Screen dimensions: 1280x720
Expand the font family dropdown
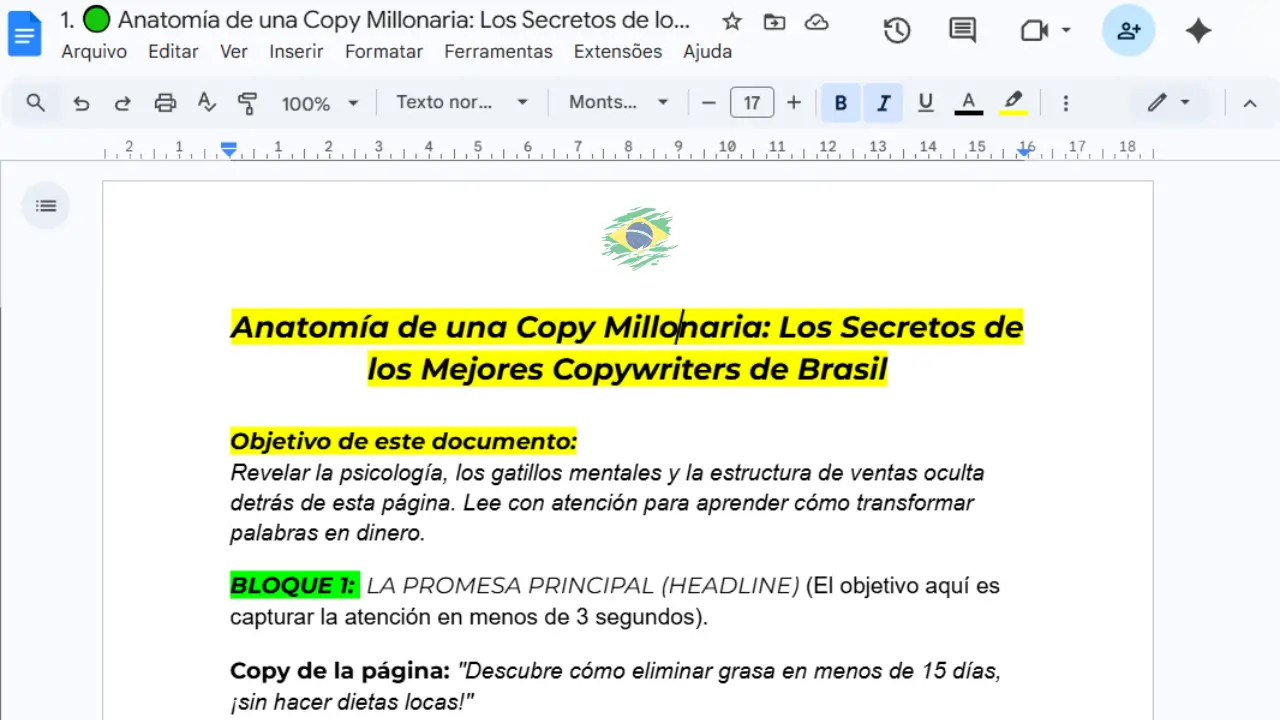point(617,102)
